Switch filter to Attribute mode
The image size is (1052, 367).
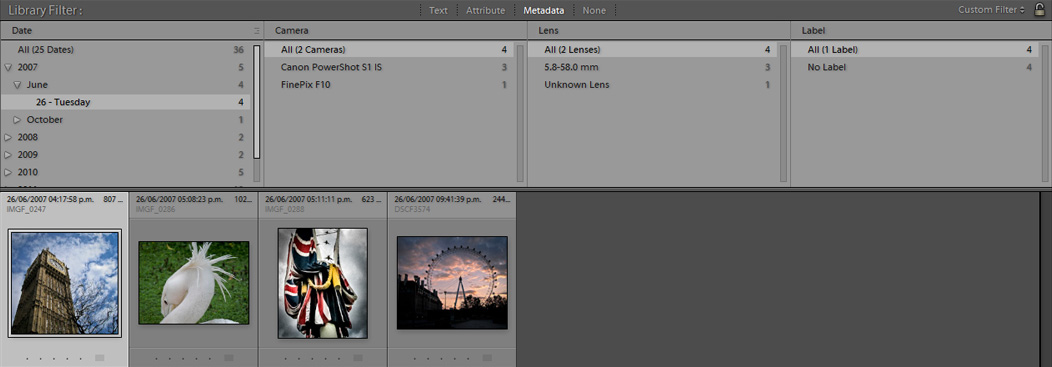coord(486,10)
